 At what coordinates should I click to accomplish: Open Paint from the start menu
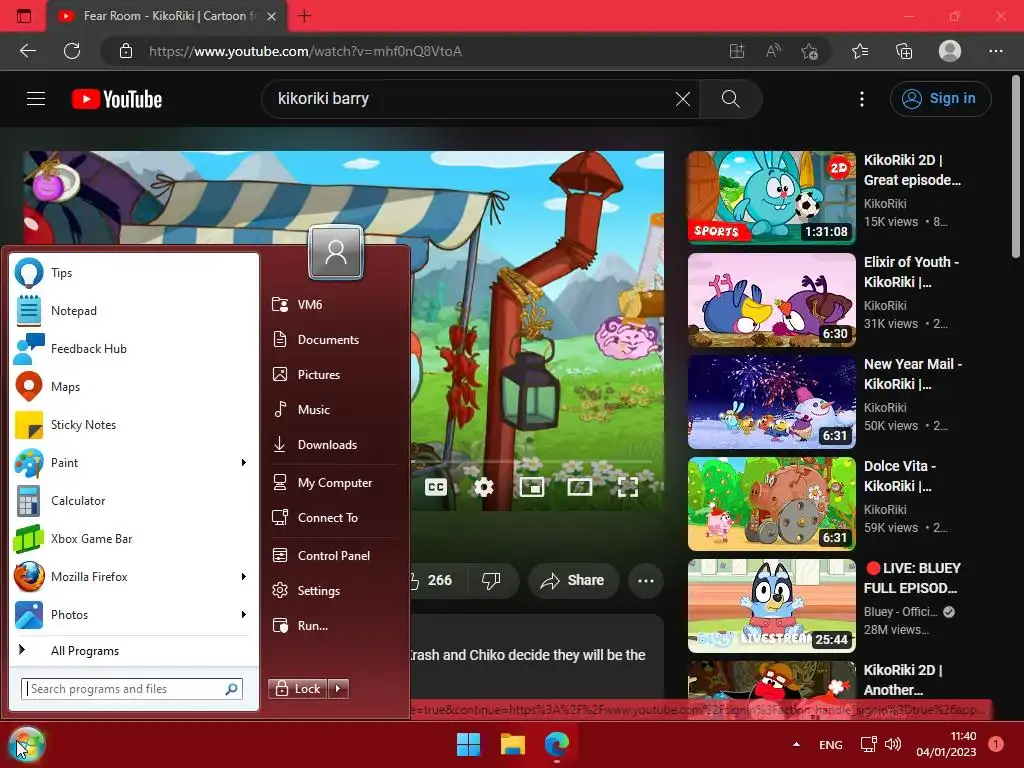click(124, 463)
